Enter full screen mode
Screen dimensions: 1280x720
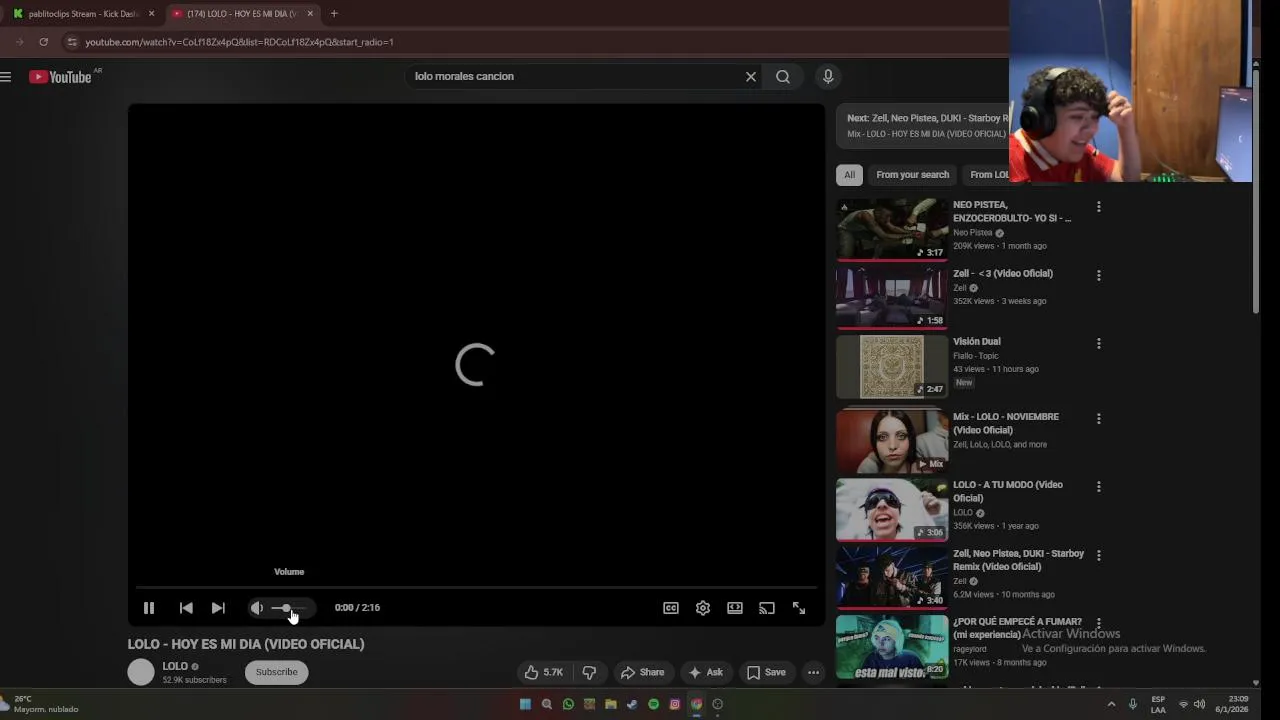click(x=799, y=608)
